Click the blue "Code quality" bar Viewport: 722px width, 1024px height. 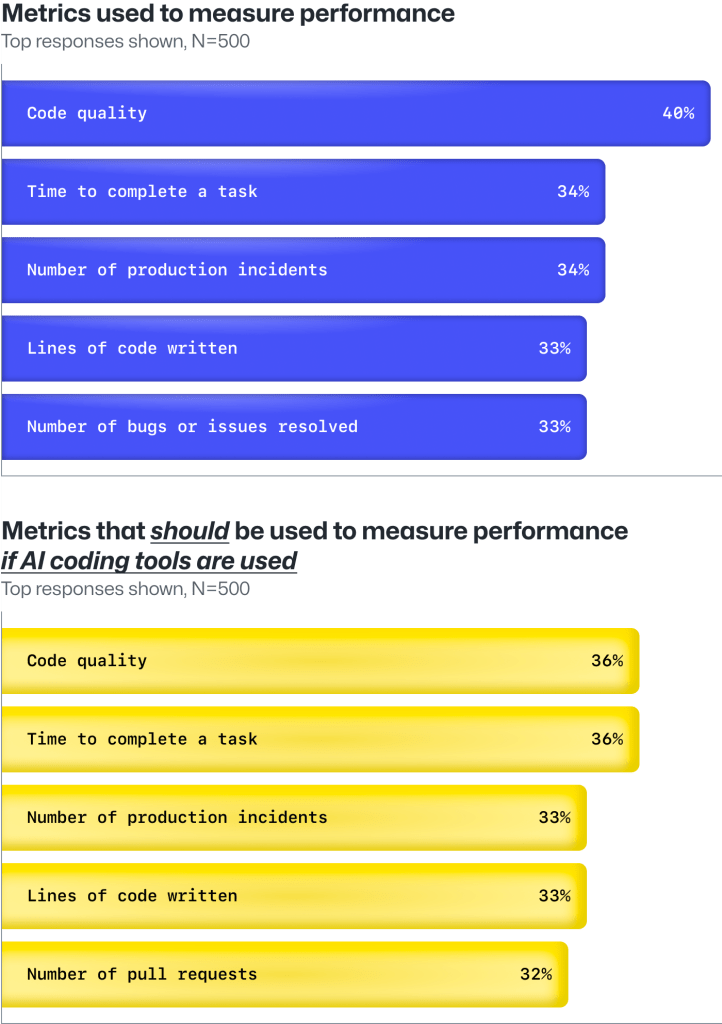pos(355,114)
